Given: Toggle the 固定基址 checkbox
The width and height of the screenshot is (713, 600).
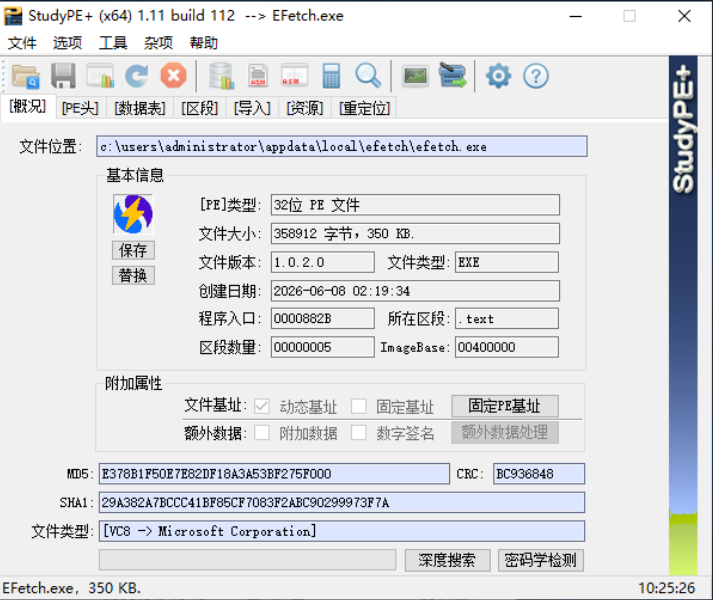Looking at the screenshot, I should coord(358,406).
